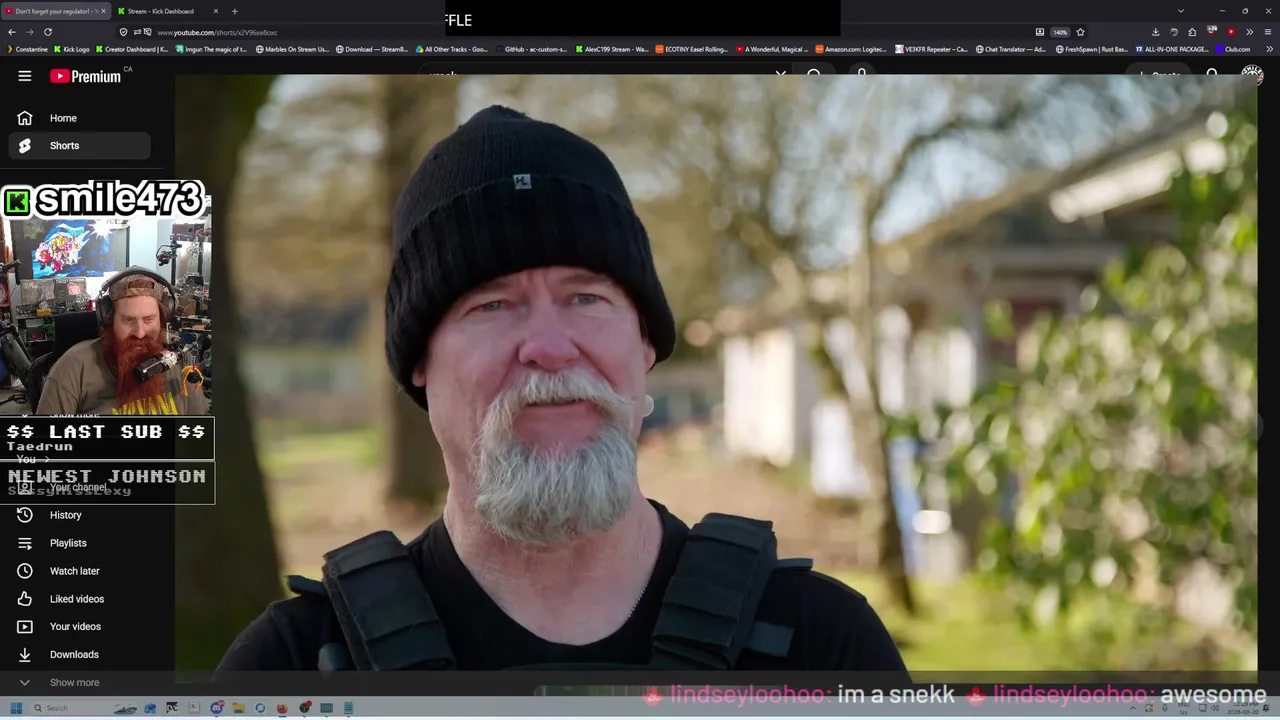Image resolution: width=1280 pixels, height=720 pixels.
Task: Open File Explorer from the taskbar
Action: pyautogui.click(x=239, y=708)
